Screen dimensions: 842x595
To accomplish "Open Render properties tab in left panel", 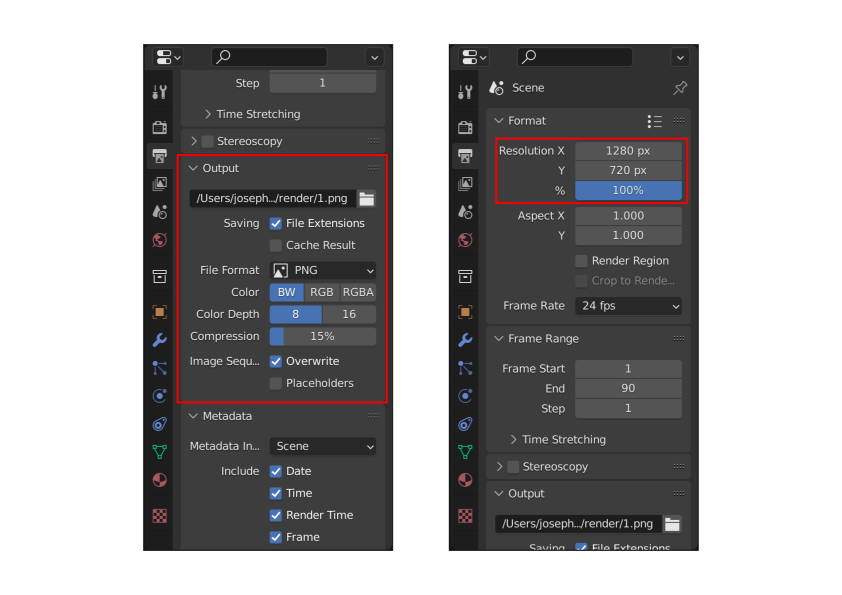I will [159, 127].
